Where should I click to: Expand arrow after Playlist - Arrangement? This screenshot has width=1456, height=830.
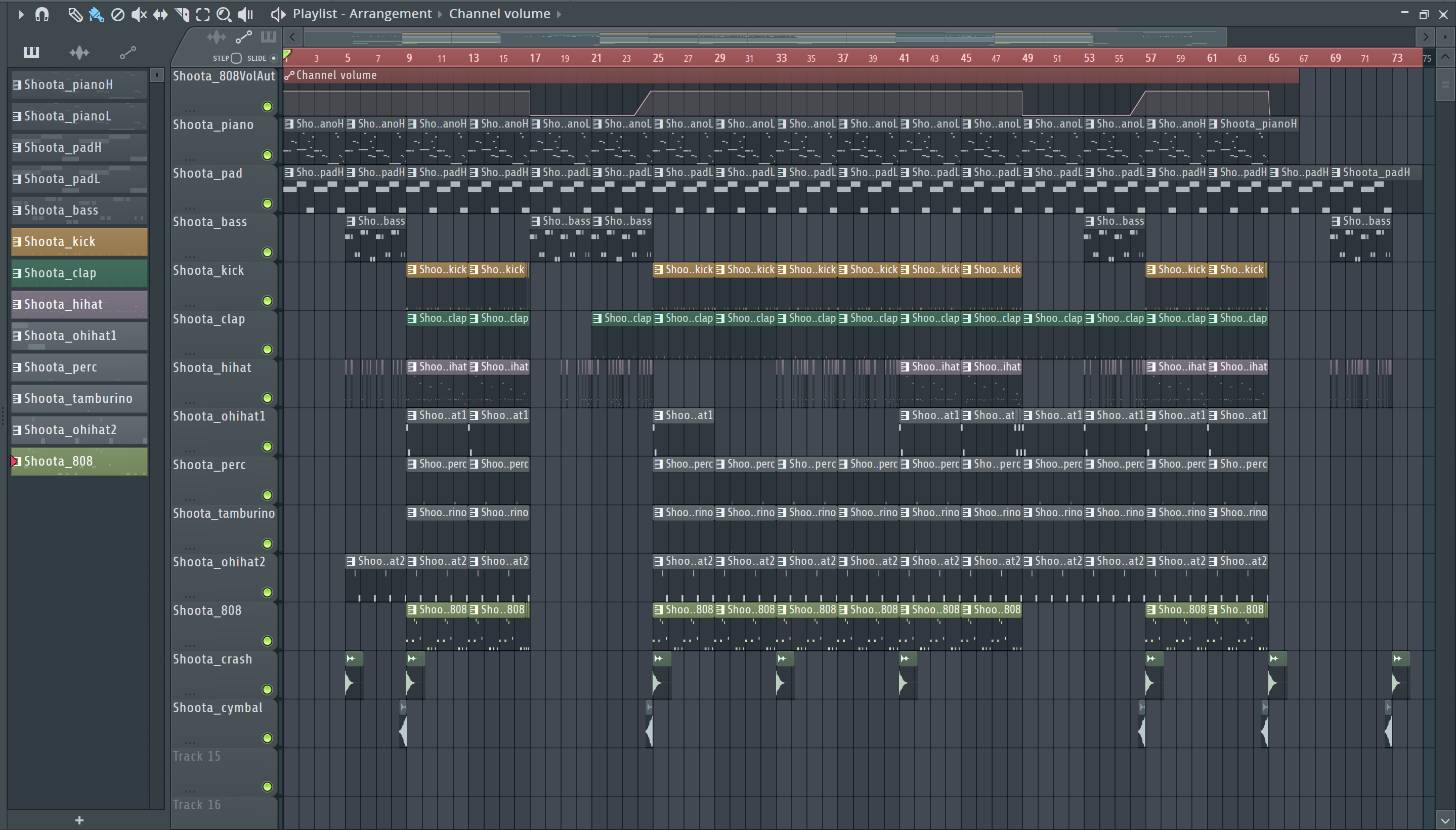440,14
